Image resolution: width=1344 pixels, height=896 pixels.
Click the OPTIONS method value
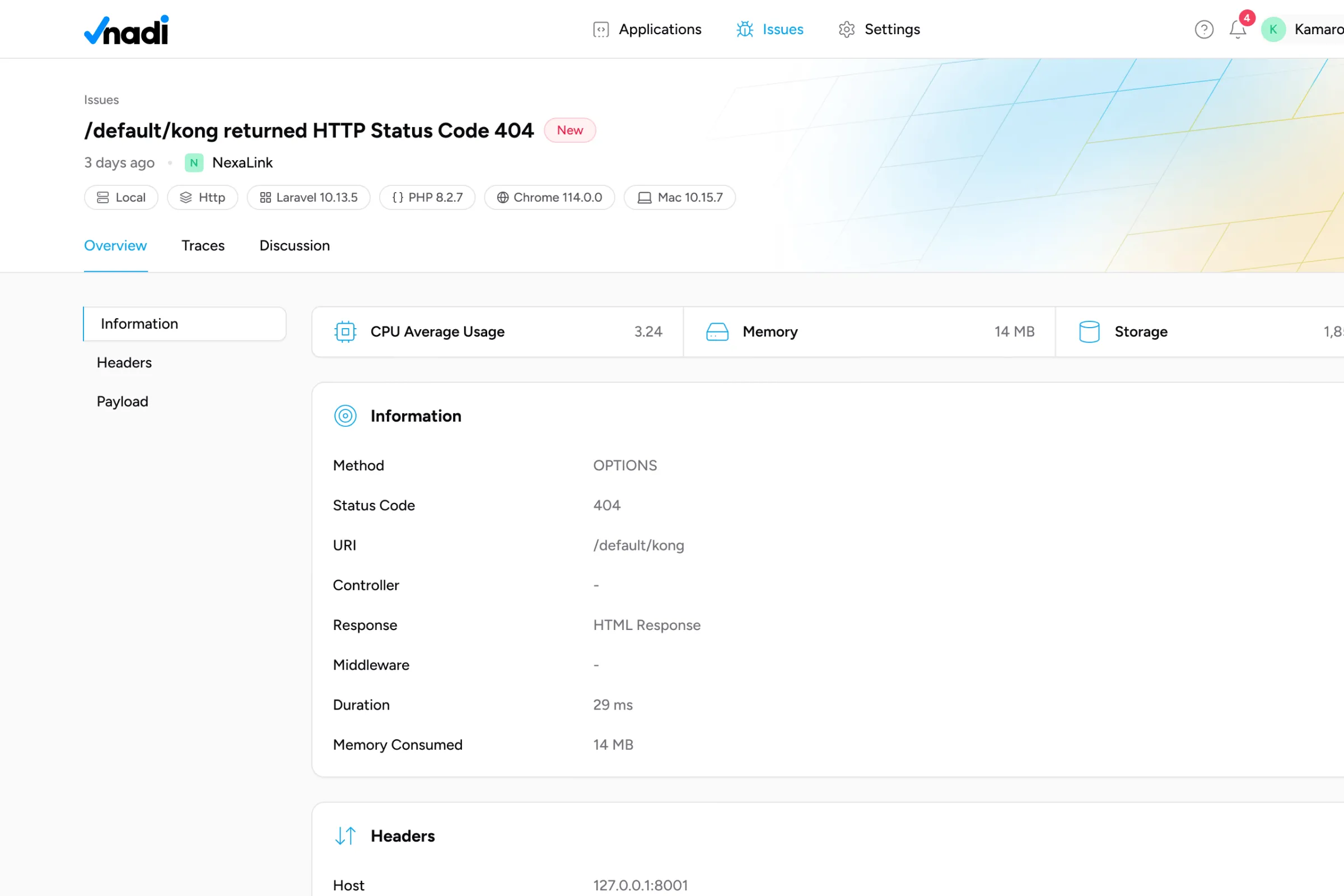(625, 466)
